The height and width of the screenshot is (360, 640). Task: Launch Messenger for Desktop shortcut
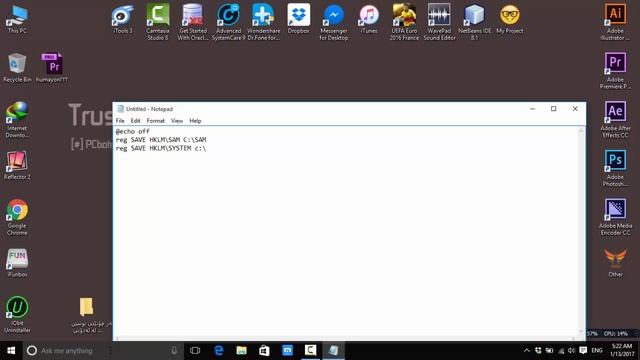click(x=333, y=22)
